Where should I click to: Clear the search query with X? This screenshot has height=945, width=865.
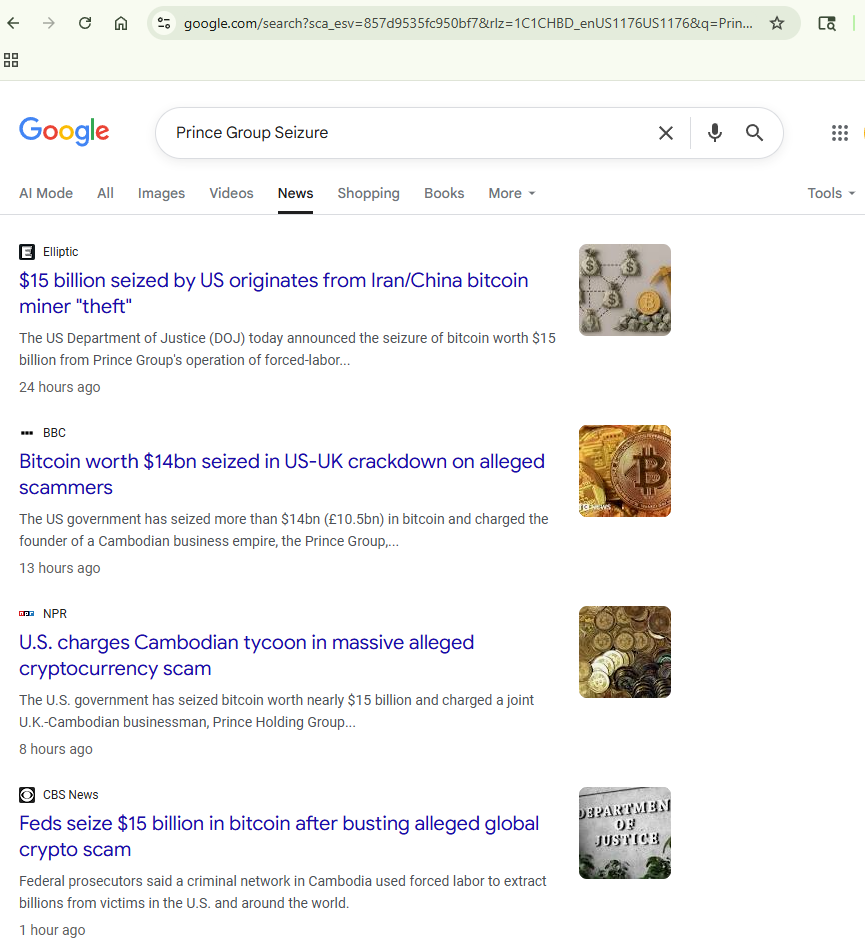(x=665, y=133)
